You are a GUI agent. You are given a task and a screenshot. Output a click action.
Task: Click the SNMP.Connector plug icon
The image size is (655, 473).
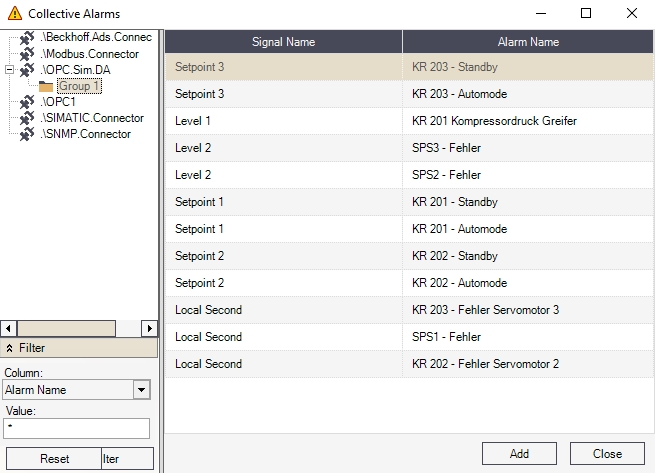coord(28,134)
